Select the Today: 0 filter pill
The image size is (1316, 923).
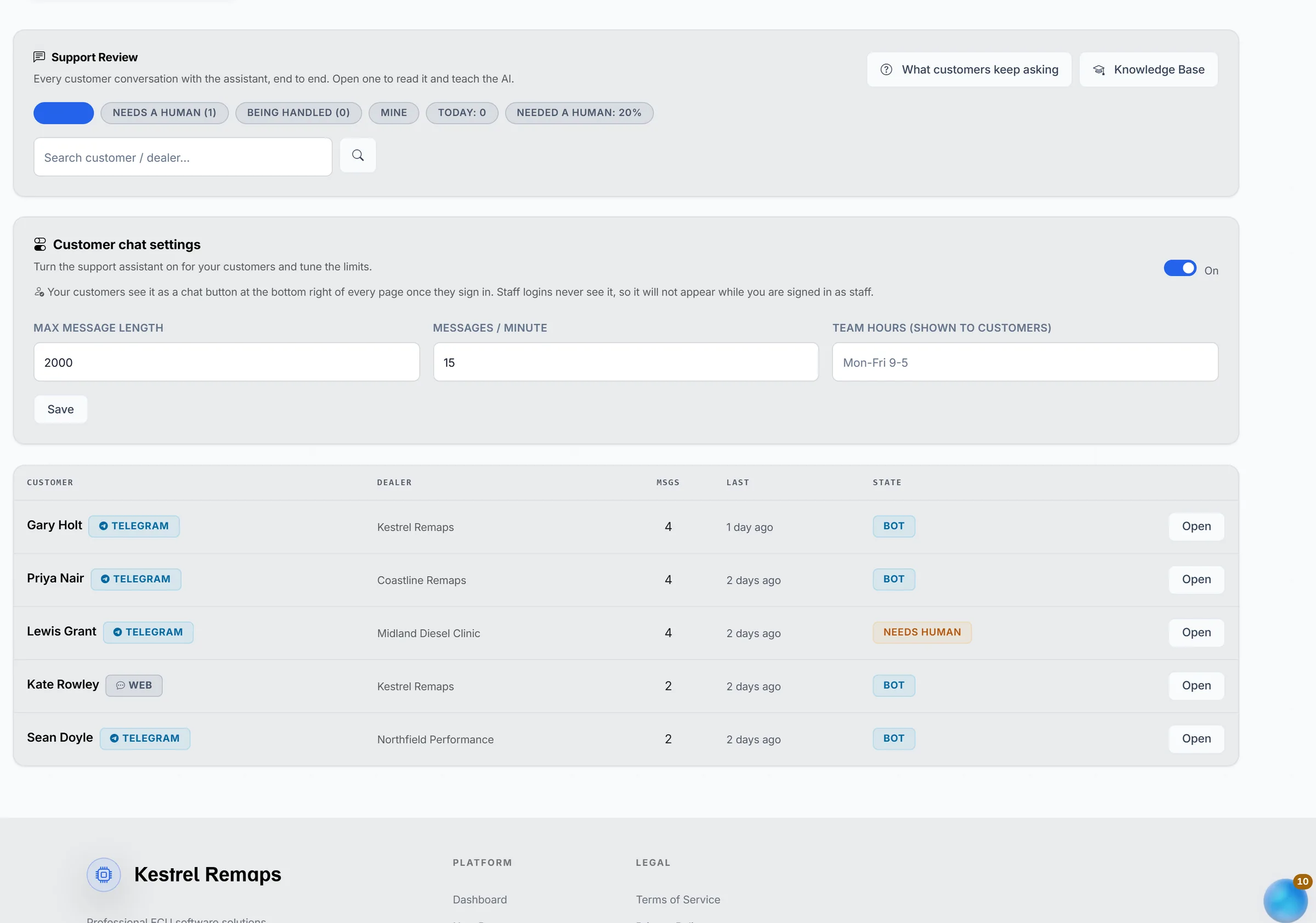pos(462,113)
